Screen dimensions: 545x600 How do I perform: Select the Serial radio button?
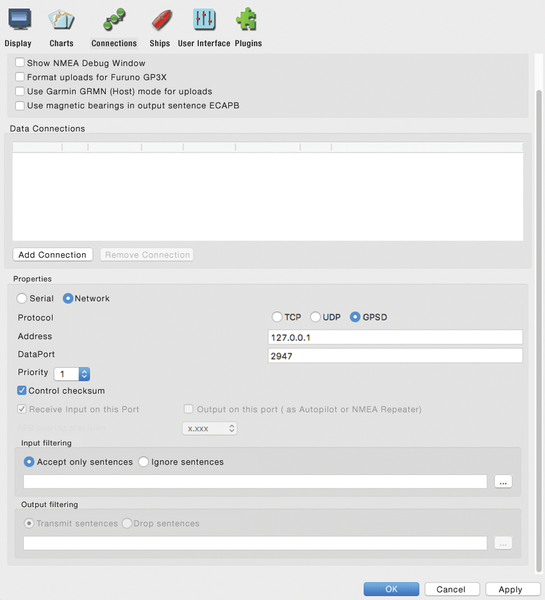(x=22, y=298)
